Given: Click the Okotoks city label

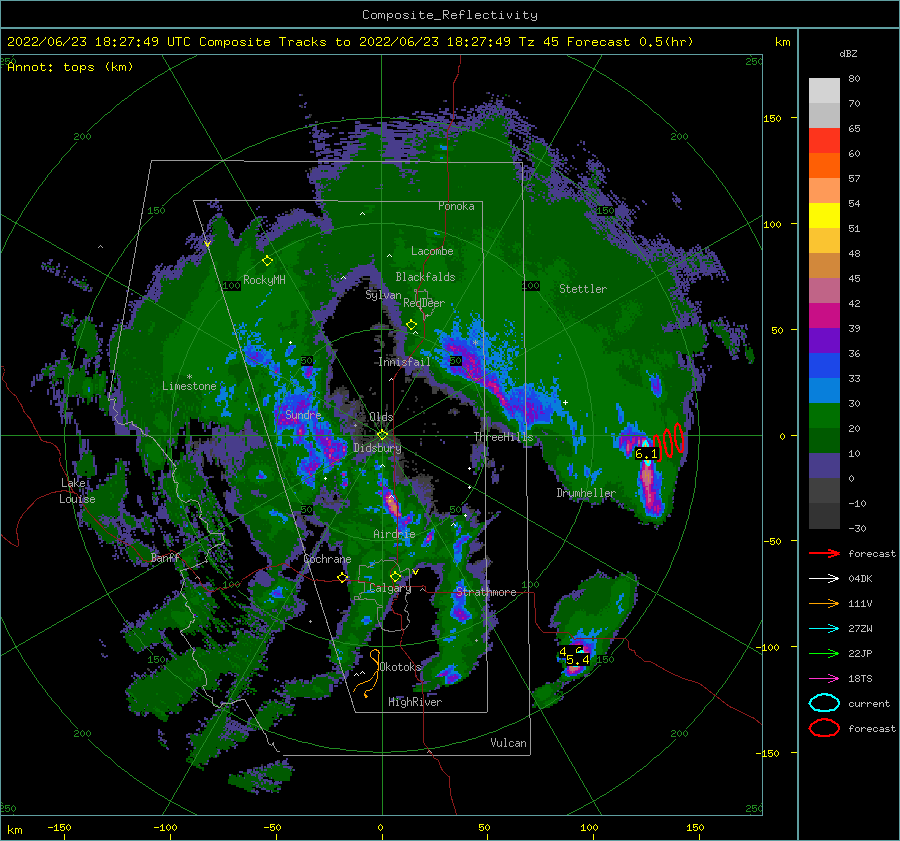Looking at the screenshot, I should click(x=400, y=666).
